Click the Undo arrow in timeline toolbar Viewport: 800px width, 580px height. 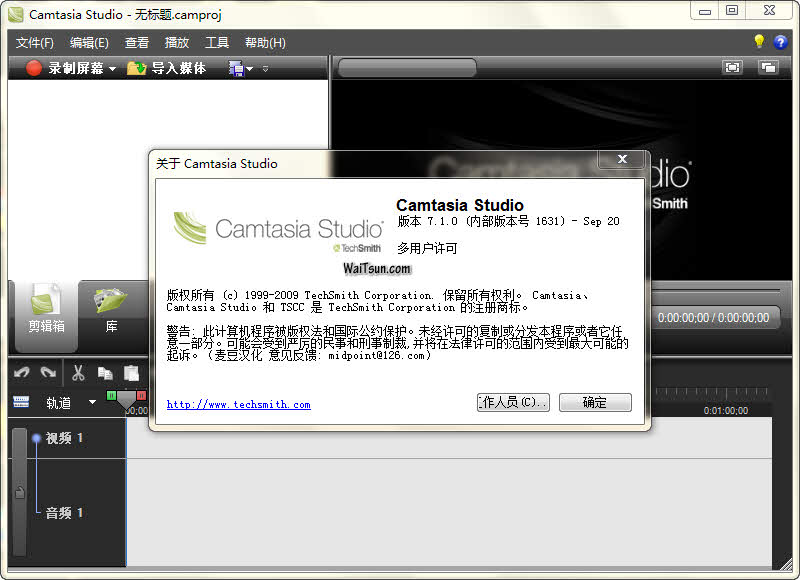point(21,373)
